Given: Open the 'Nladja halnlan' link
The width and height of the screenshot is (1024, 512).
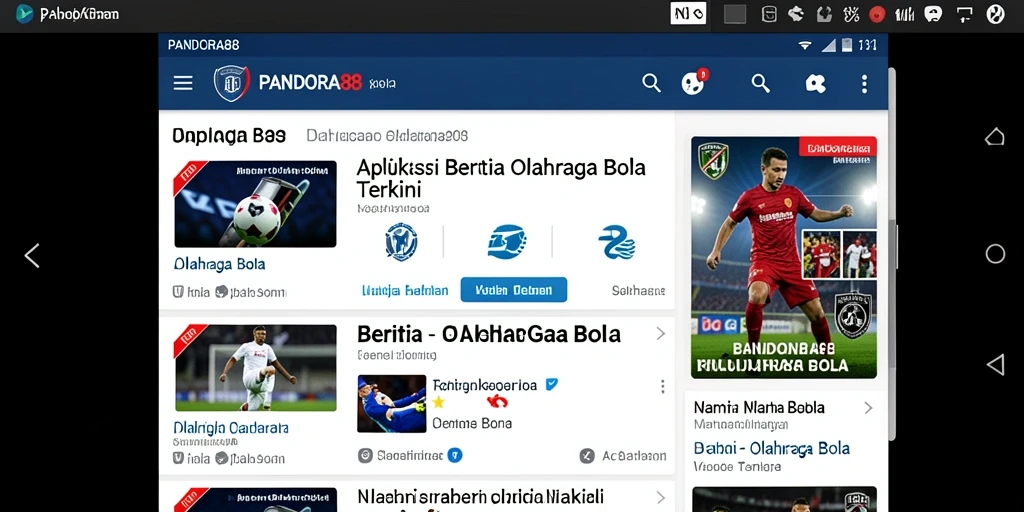Looking at the screenshot, I should click(405, 291).
